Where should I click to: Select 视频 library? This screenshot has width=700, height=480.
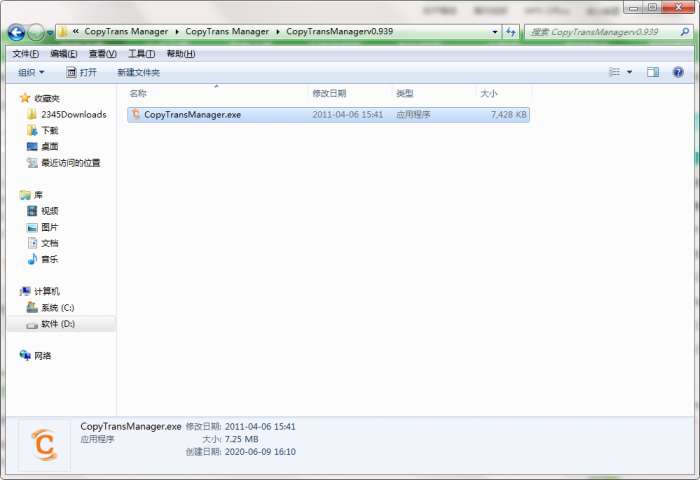[50, 211]
